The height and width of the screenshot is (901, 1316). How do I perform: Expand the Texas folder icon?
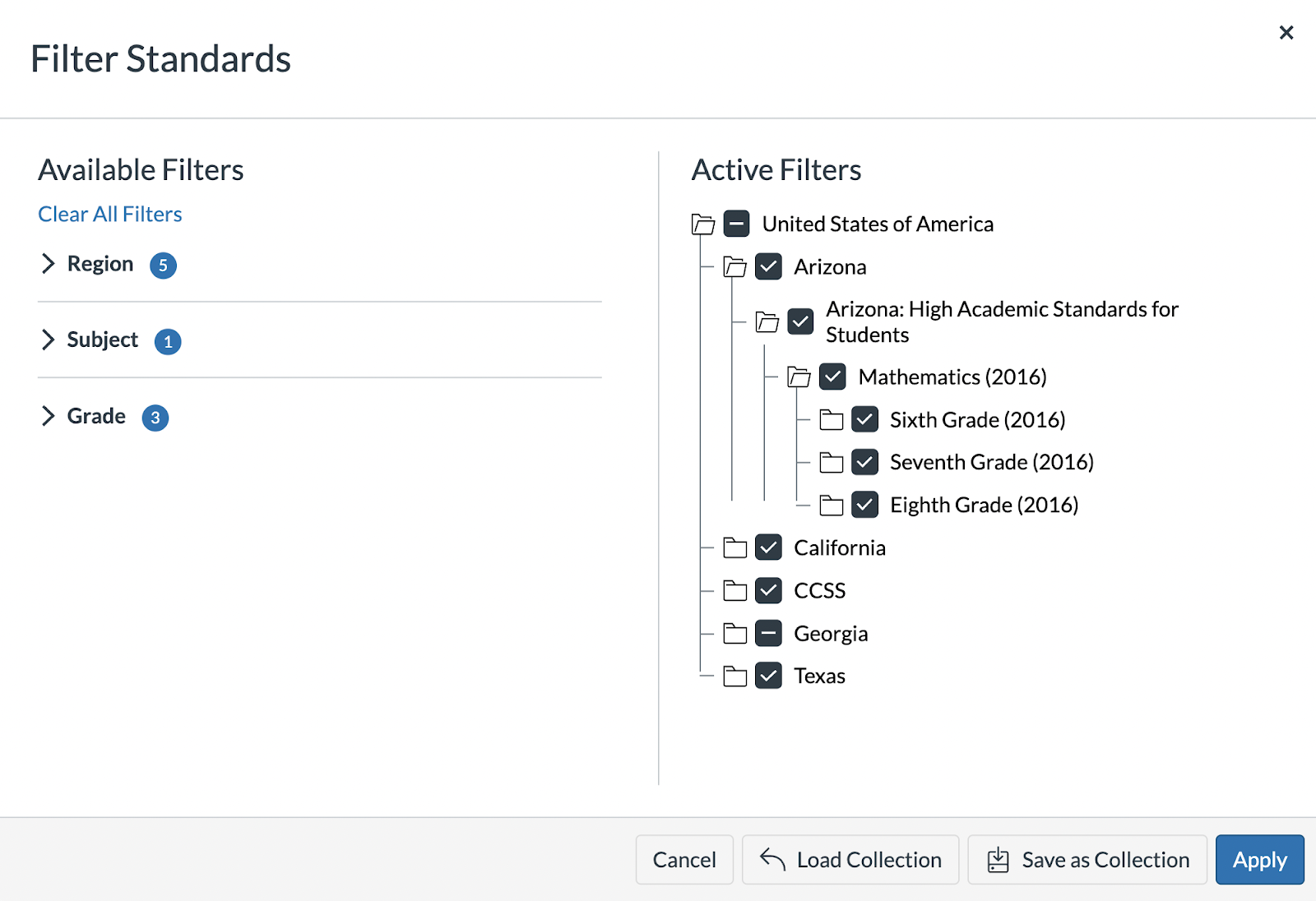[734, 677]
